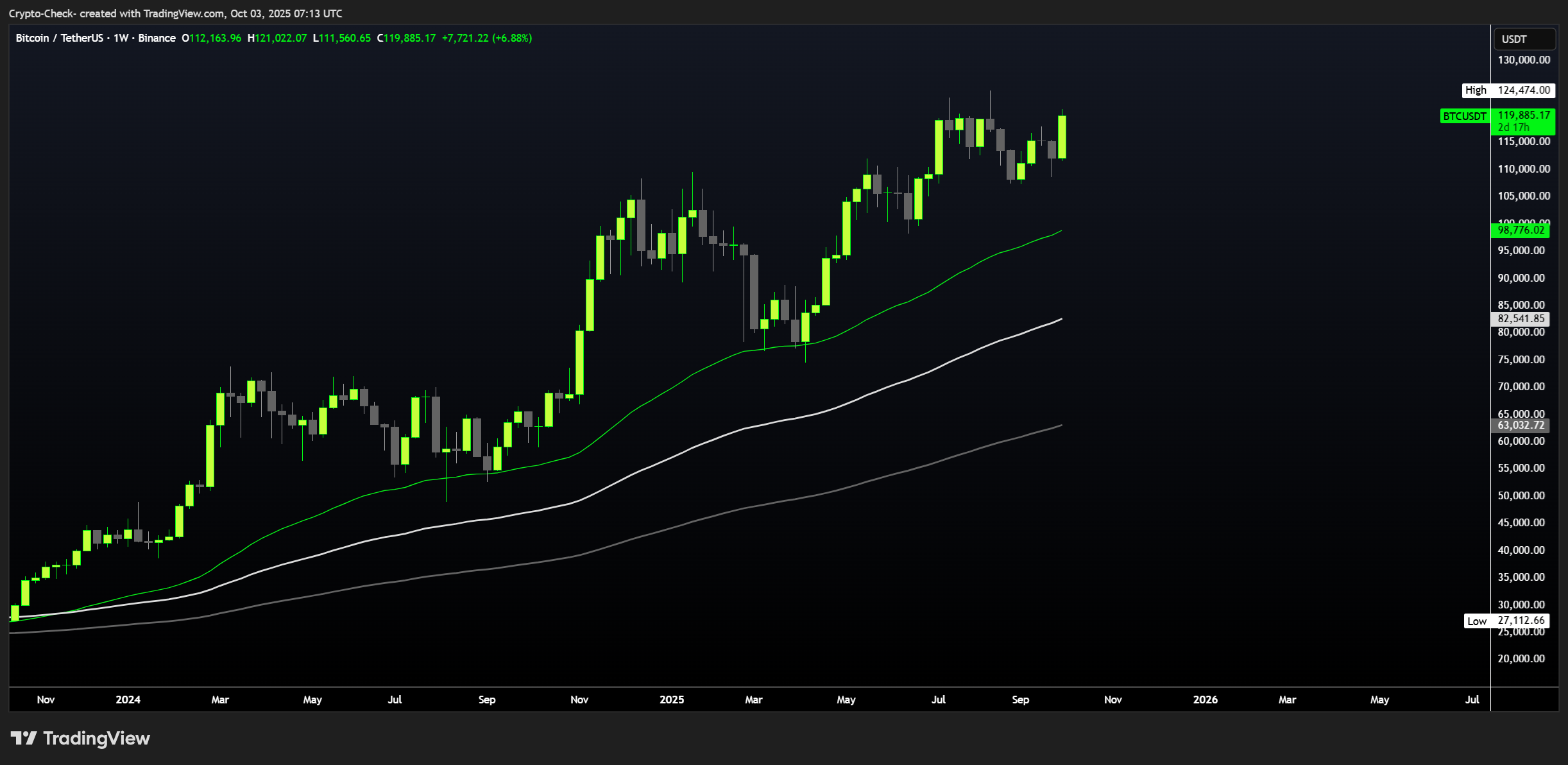Click the 2024 label on time axis
Viewport: 1568px width, 765px height.
pos(128,700)
